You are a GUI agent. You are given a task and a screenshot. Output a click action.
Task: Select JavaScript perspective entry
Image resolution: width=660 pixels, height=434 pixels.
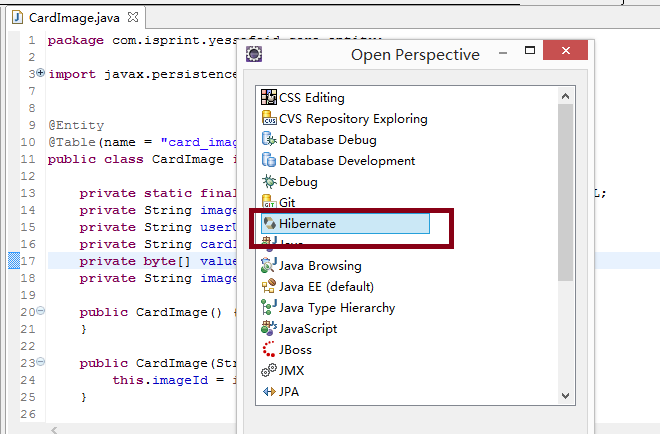[x=308, y=328]
